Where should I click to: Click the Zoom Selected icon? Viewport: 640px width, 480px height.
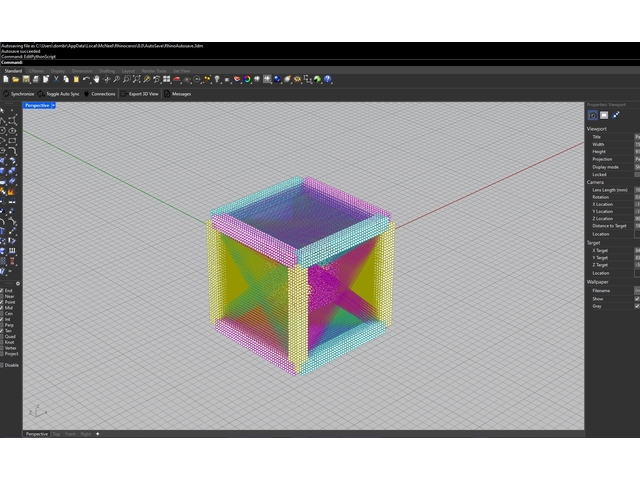147,79
